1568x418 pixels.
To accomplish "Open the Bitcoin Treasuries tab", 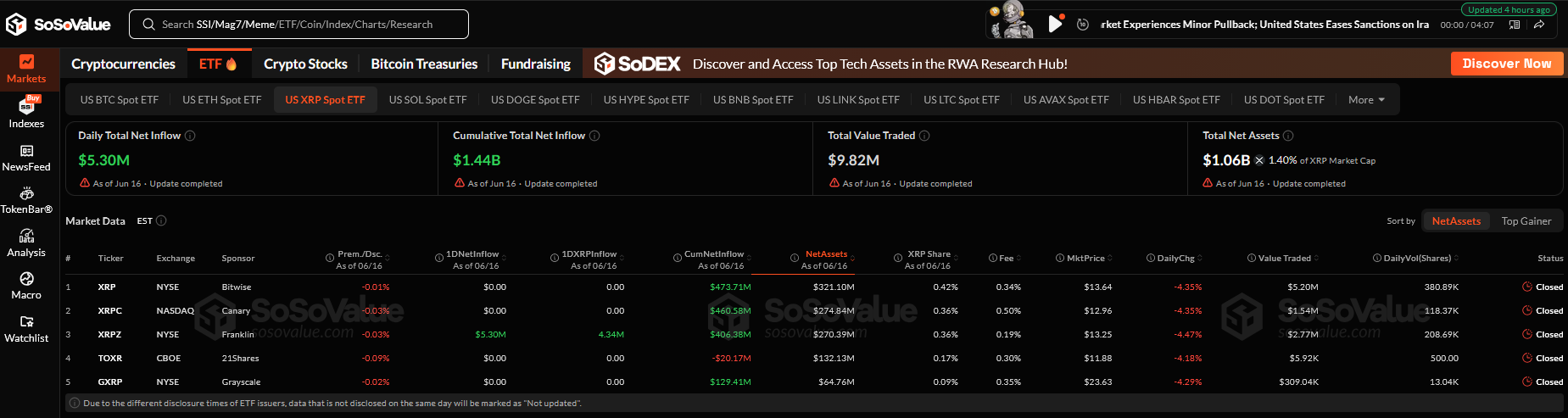I will click(x=424, y=64).
